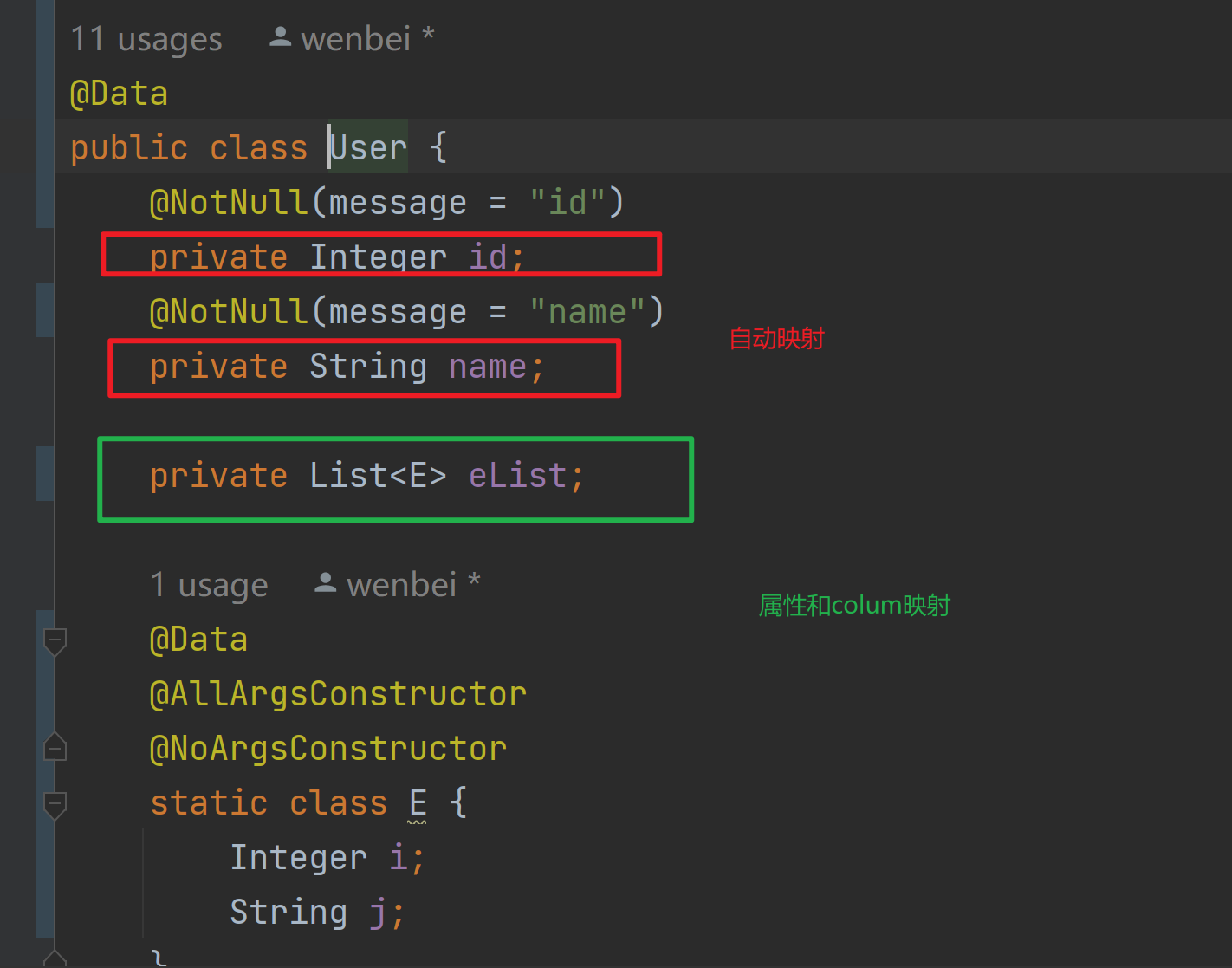Collapse the fold marker beside nested @Data
Screen dimensions: 1232x968
(x=55, y=641)
